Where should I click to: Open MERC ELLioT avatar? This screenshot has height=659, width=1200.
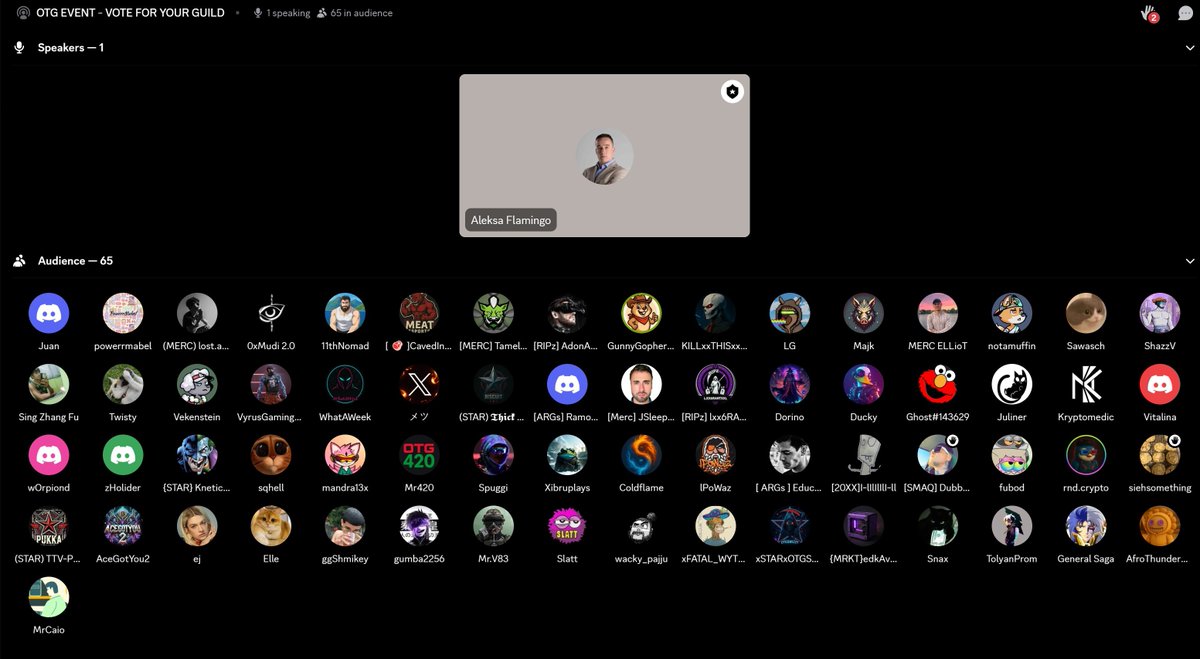point(937,313)
